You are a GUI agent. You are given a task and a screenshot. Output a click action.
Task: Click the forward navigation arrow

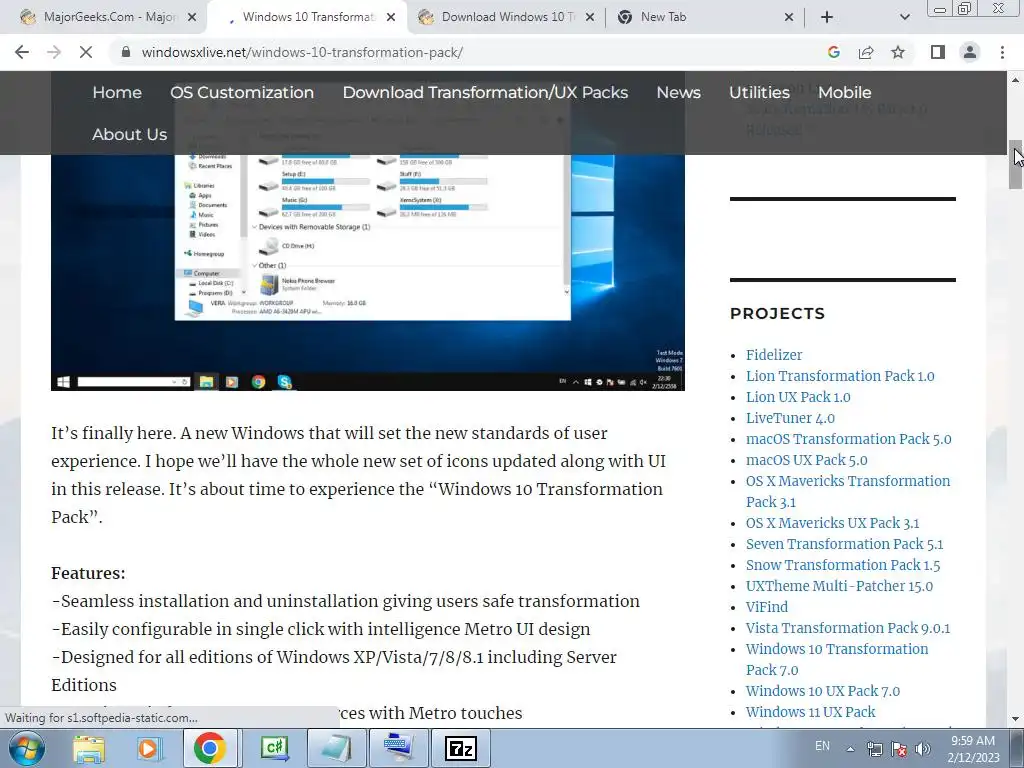[54, 52]
